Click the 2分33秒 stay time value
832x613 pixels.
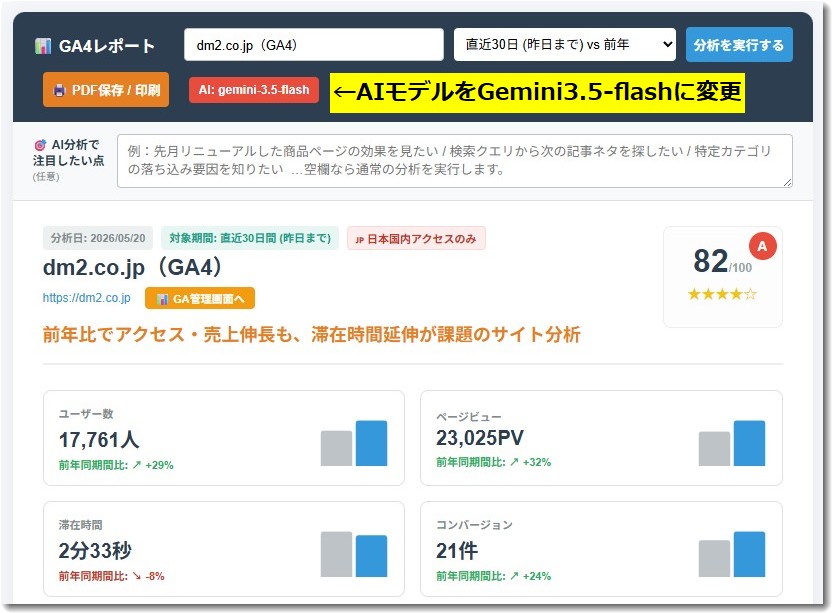[x=95, y=550]
